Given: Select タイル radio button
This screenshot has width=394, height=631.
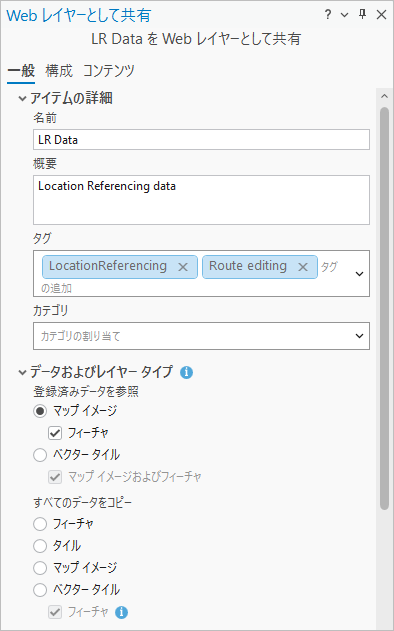Looking at the screenshot, I should tap(40, 546).
